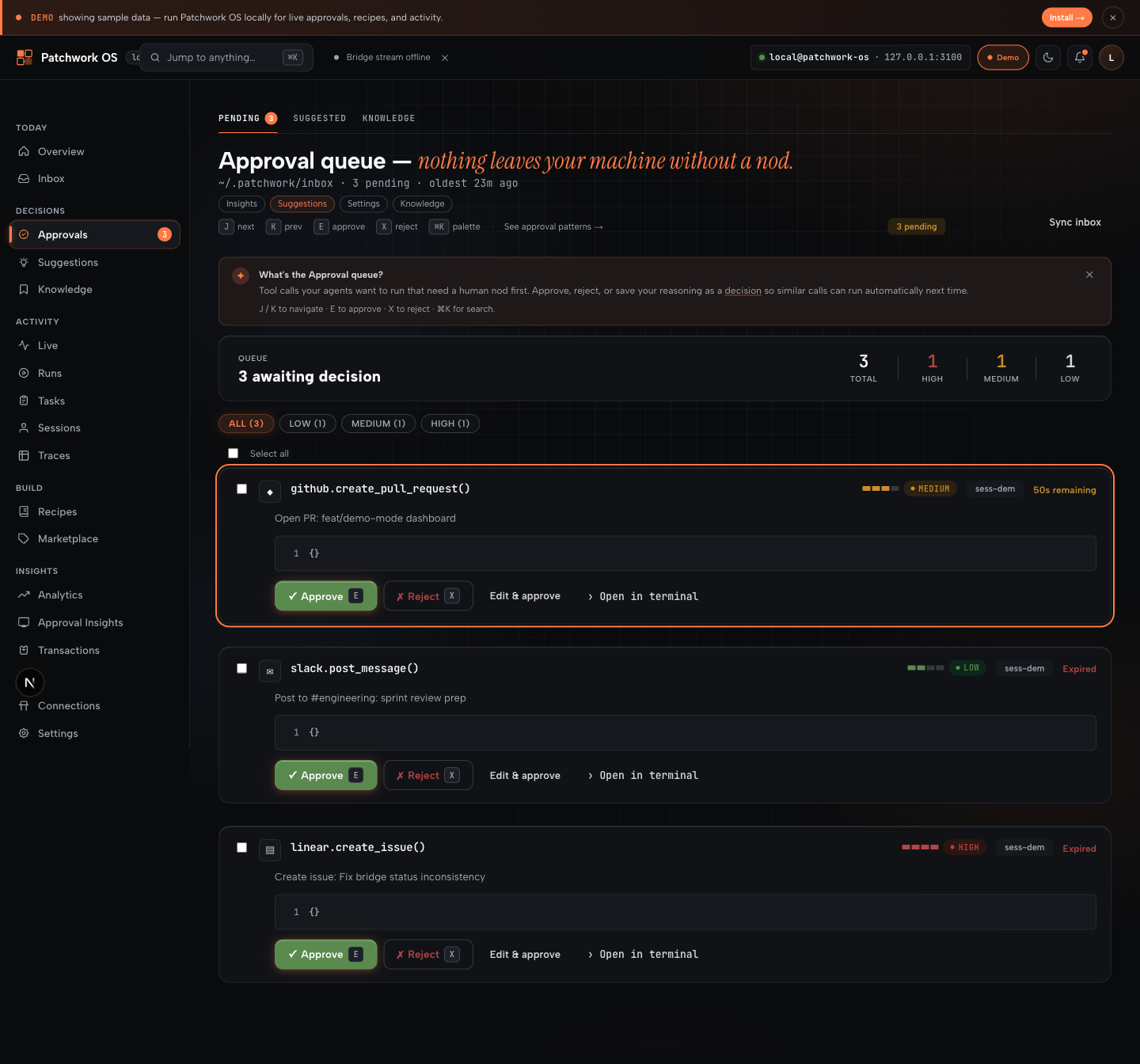Open Tasks page

click(x=95, y=401)
